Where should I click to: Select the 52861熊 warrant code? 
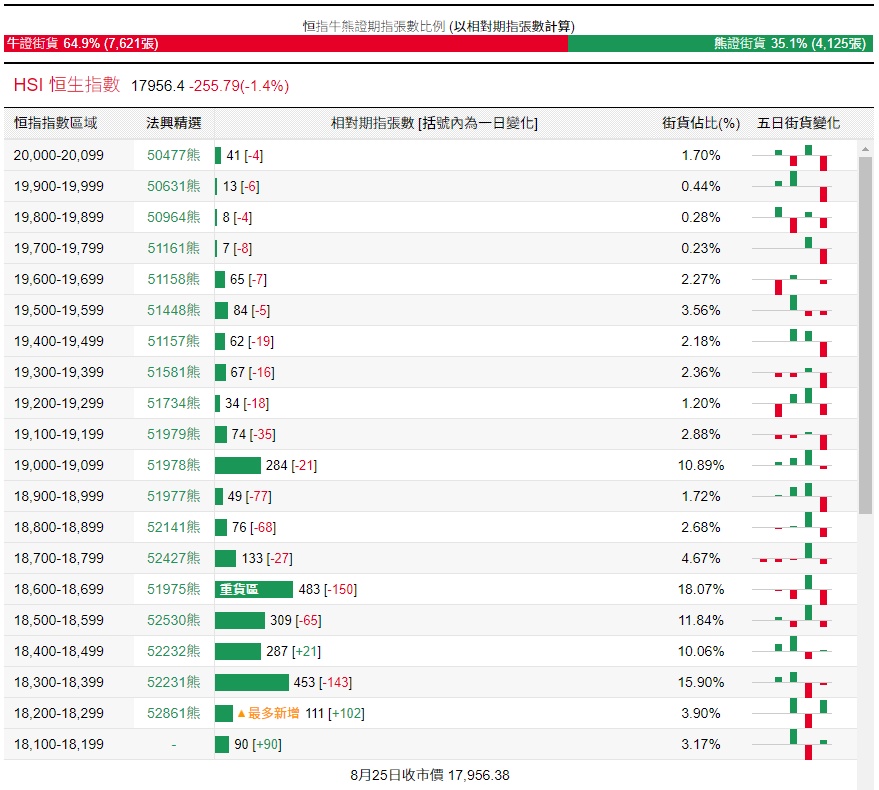point(173,713)
